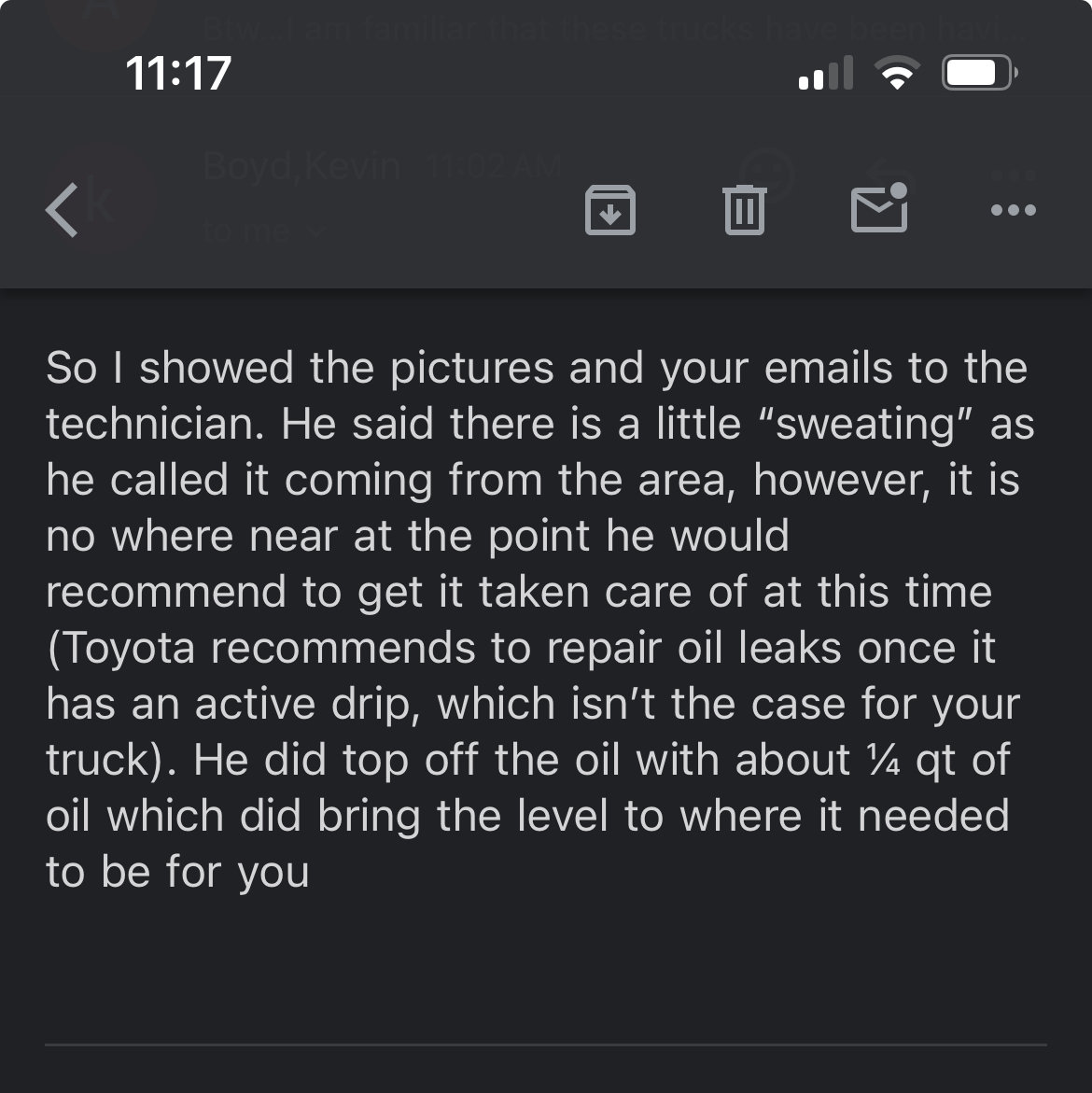Open the bright three-dot more options menu
Image resolution: width=1092 pixels, height=1093 pixels.
(1014, 210)
